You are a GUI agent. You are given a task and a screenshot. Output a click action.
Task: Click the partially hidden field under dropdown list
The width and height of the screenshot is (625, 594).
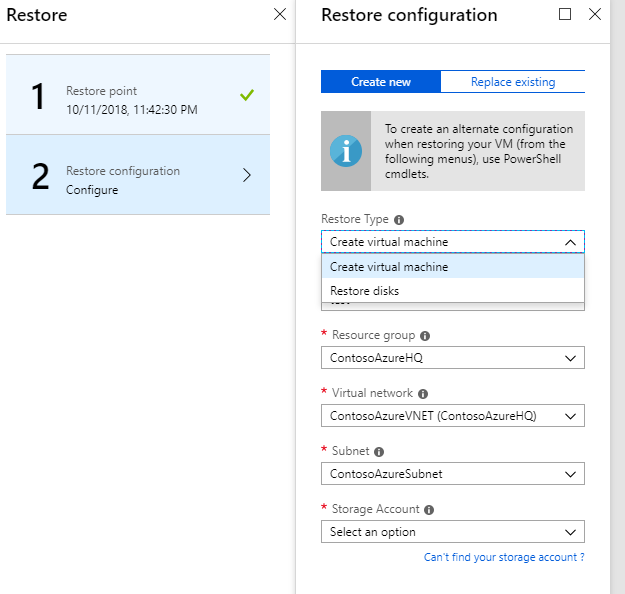coord(453,306)
